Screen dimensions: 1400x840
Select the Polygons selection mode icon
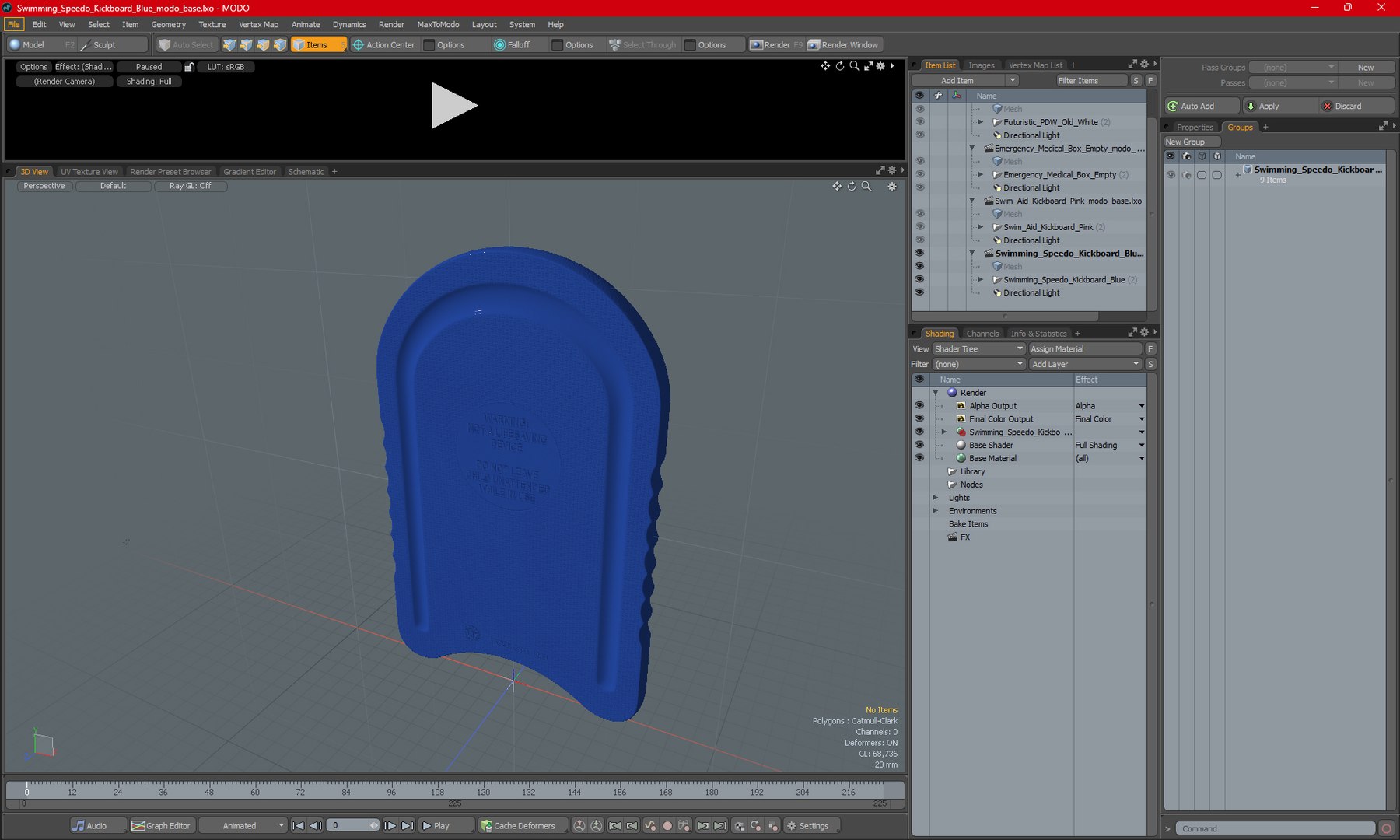click(264, 45)
